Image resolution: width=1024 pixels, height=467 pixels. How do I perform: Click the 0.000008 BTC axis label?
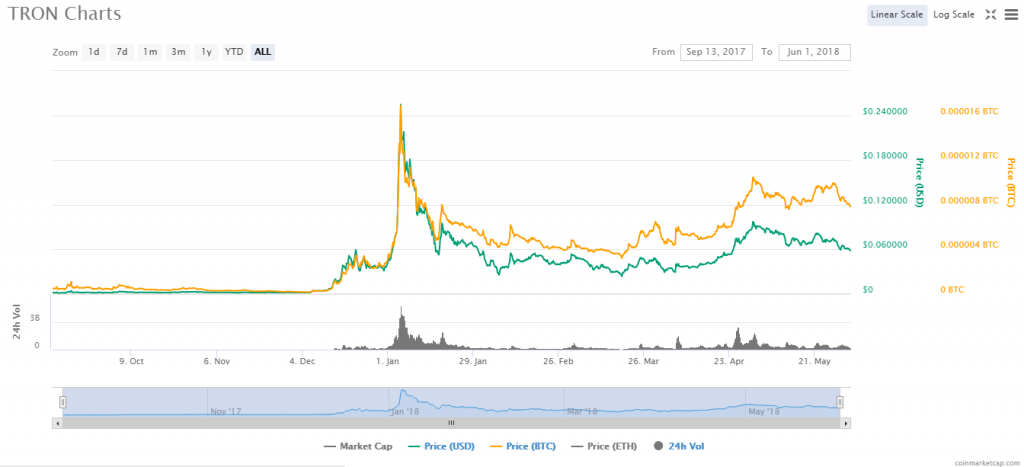[969, 201]
